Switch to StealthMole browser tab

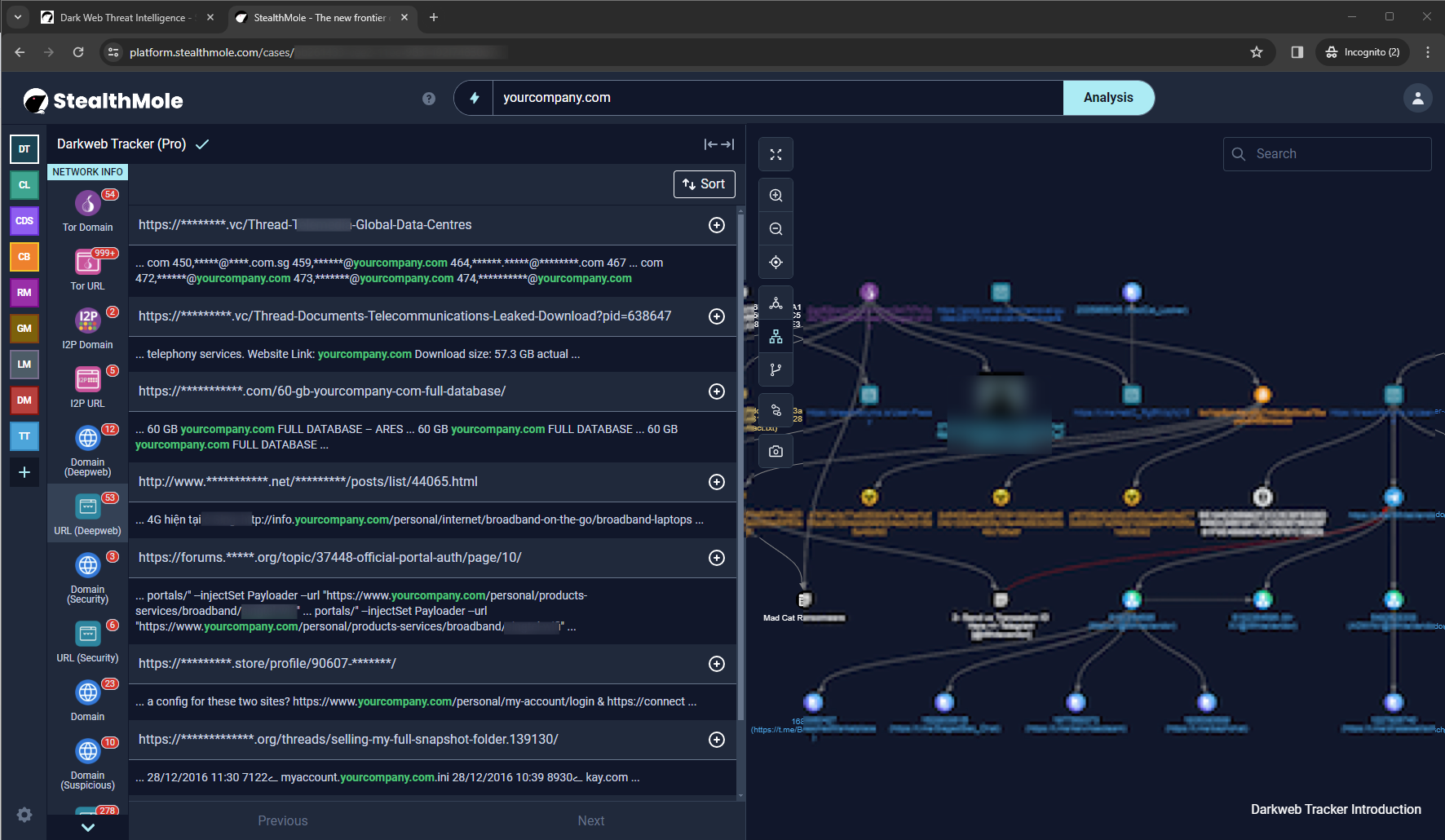323,17
